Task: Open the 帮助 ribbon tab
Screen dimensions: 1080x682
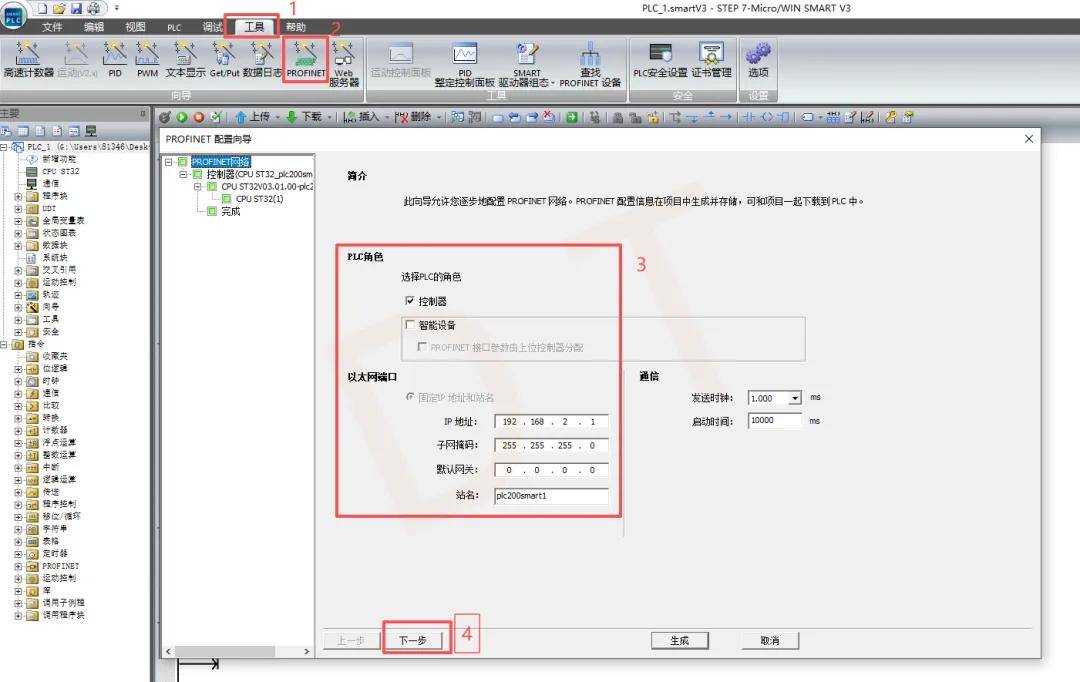Action: pos(295,27)
